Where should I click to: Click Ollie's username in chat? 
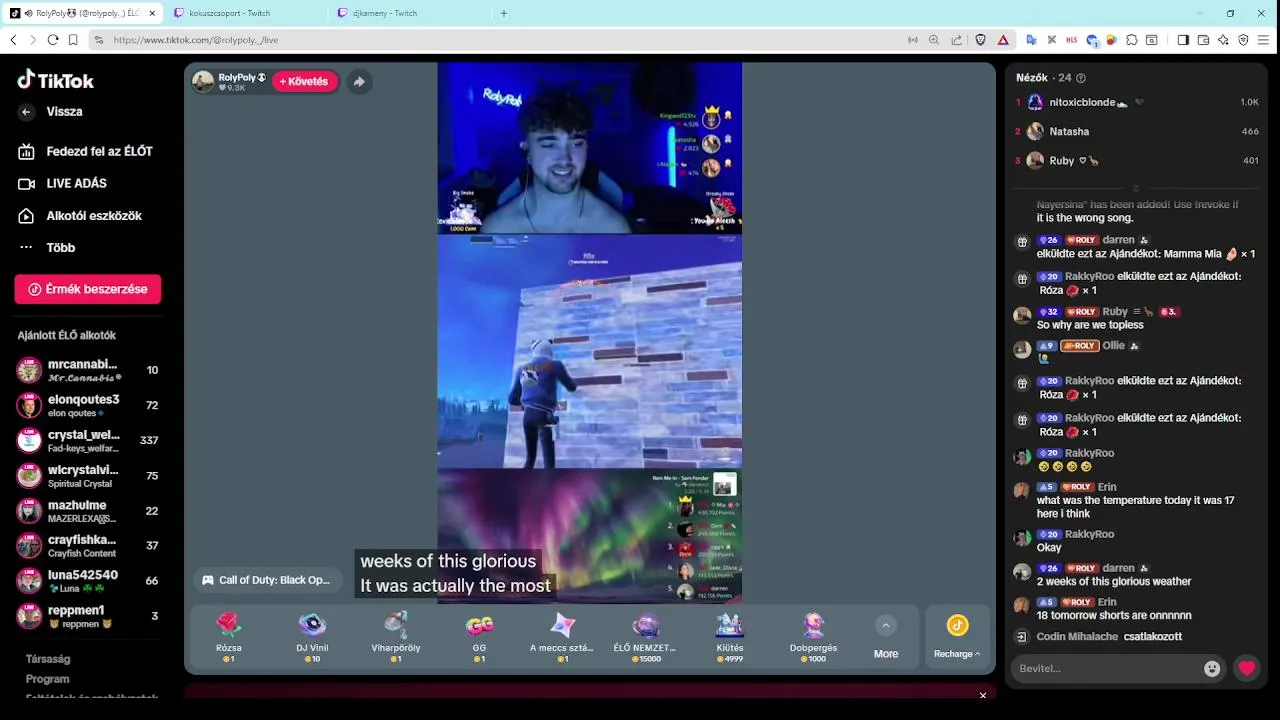[1113, 346]
